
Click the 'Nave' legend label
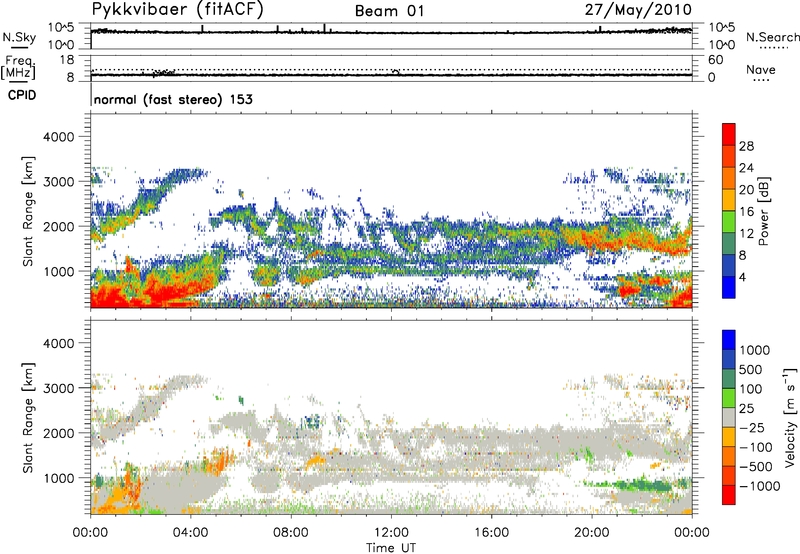tap(761, 70)
